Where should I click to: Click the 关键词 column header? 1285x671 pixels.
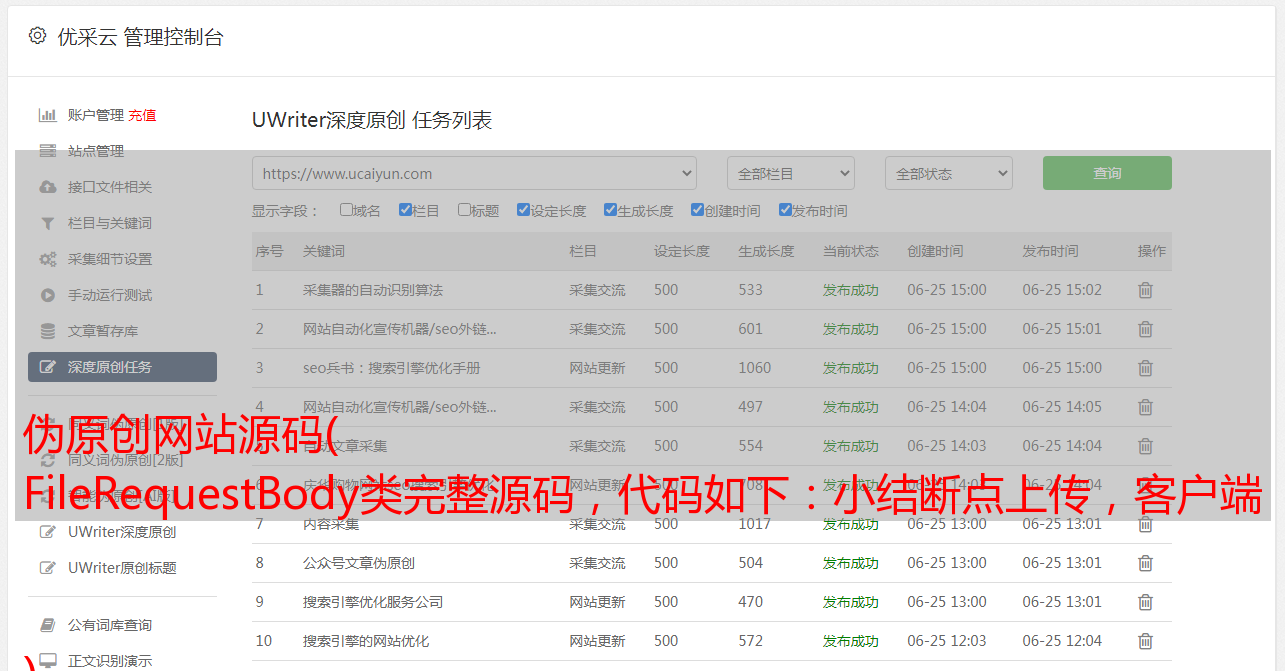click(324, 251)
